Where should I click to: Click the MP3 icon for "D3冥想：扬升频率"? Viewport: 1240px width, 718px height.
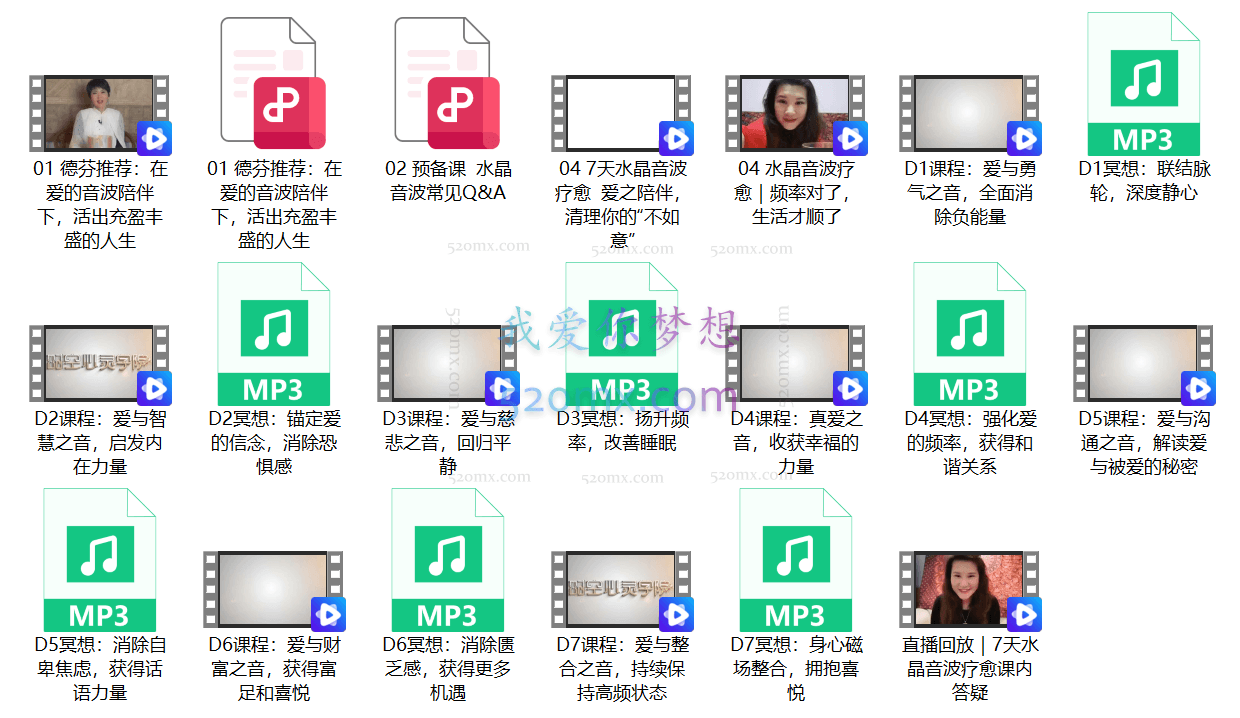pos(621,331)
